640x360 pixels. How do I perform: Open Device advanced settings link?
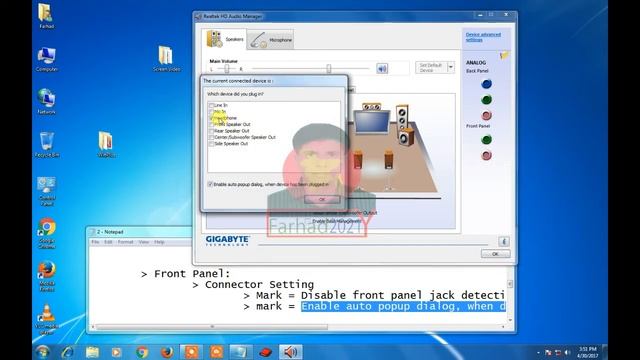483,37
